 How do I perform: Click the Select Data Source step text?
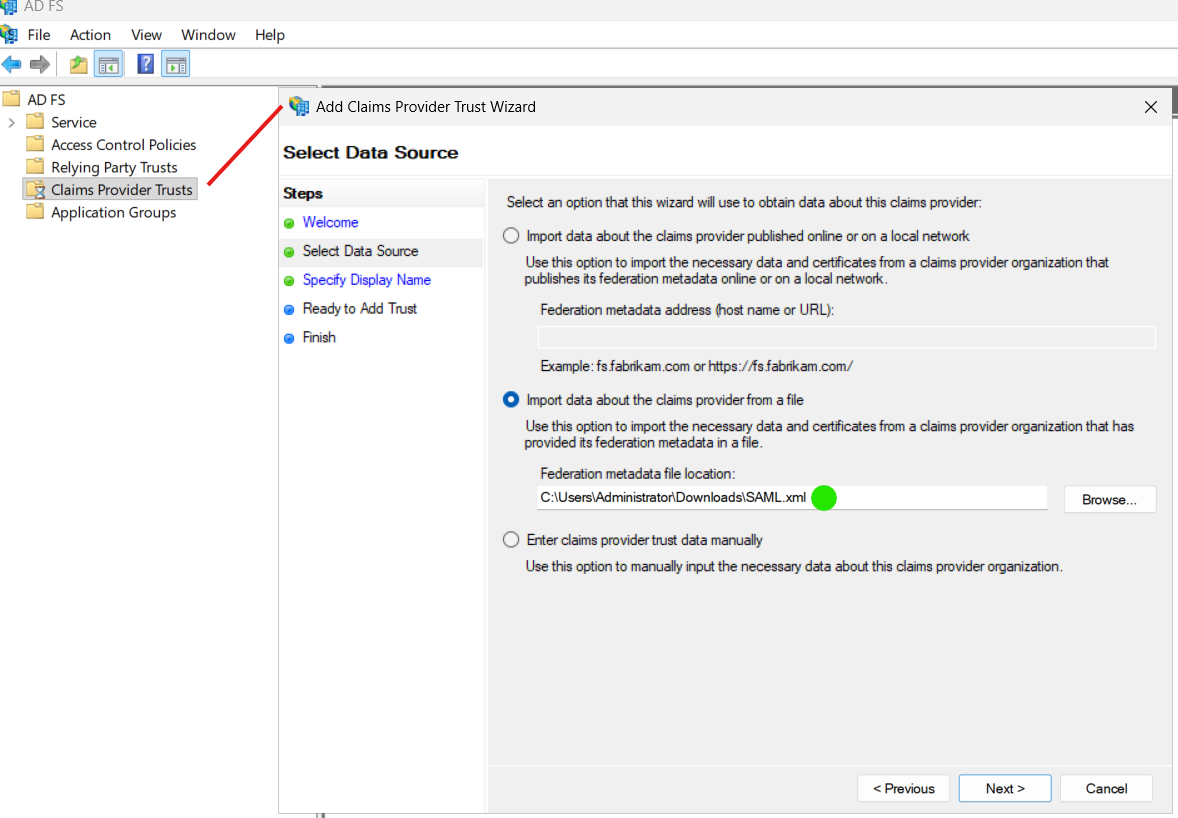[x=361, y=251]
